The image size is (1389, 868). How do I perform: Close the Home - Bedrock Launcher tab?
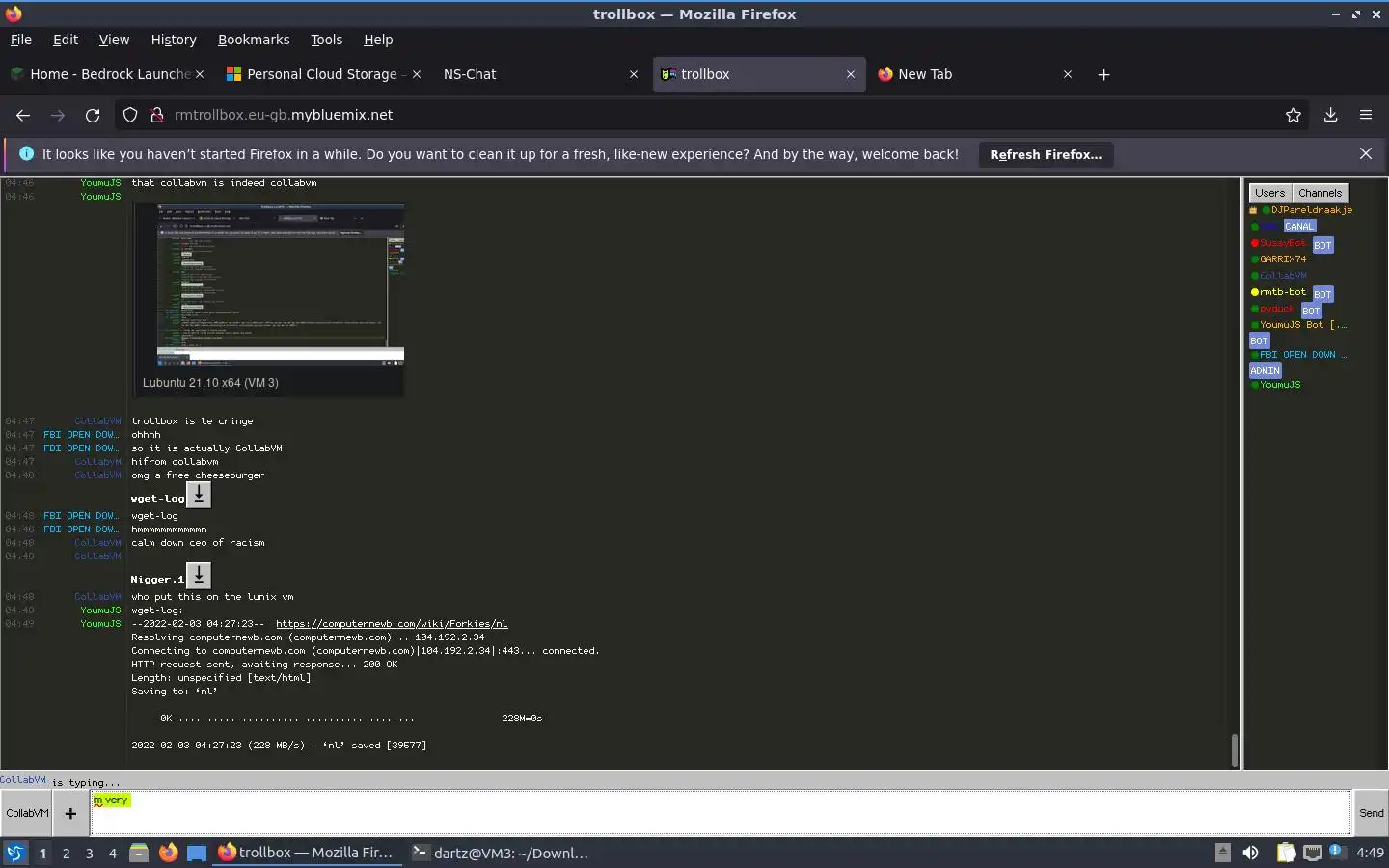coord(200,74)
